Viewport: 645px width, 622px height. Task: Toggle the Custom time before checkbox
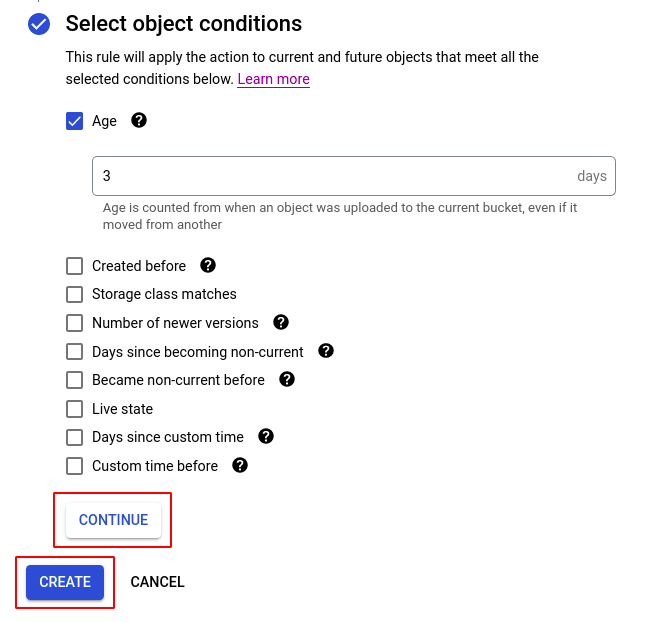(74, 466)
